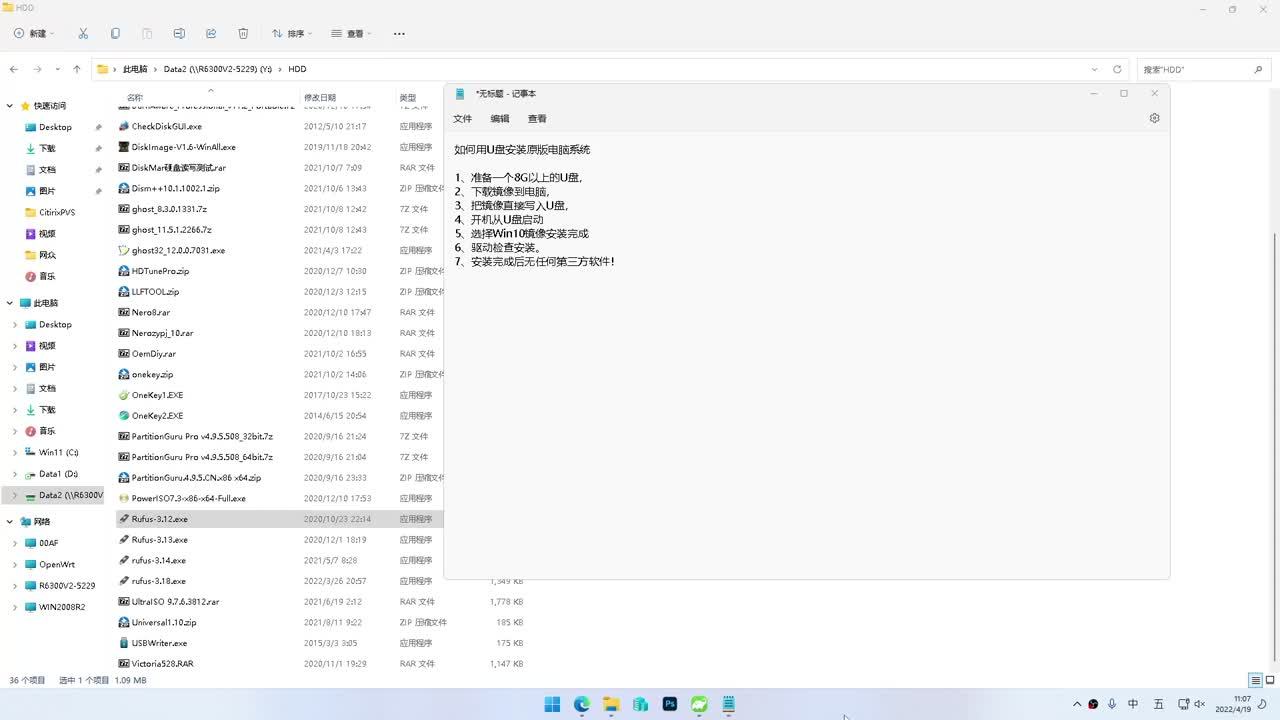Click the Cut scissors icon in toolbar

pos(83,33)
